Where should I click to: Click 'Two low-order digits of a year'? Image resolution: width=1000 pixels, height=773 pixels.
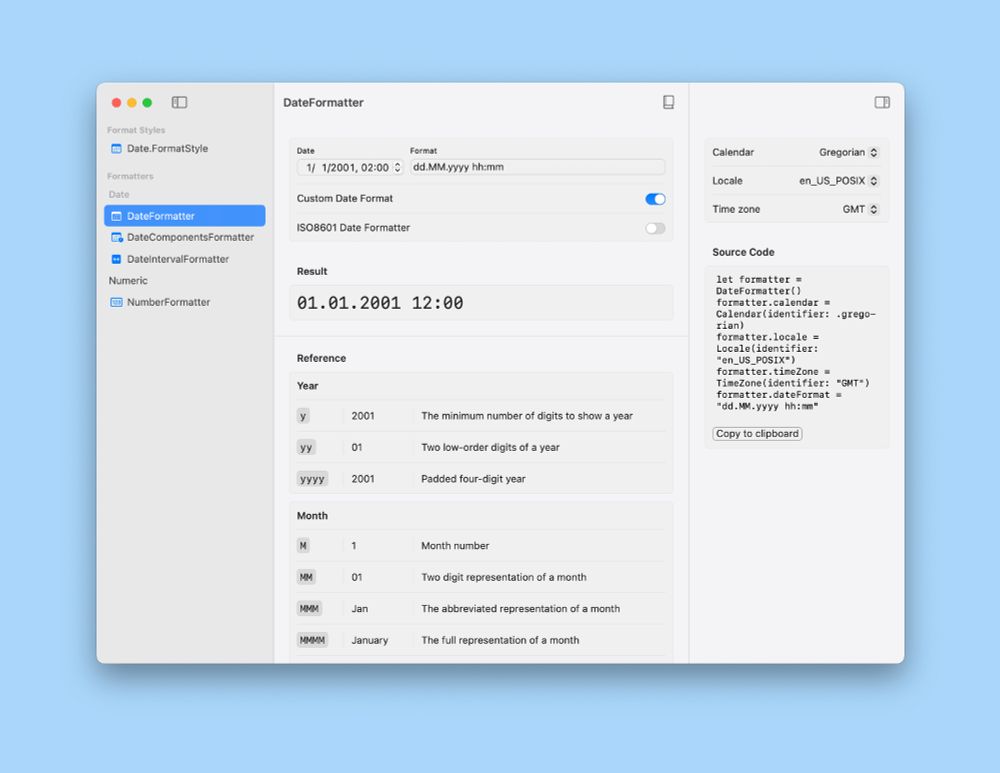click(x=490, y=448)
